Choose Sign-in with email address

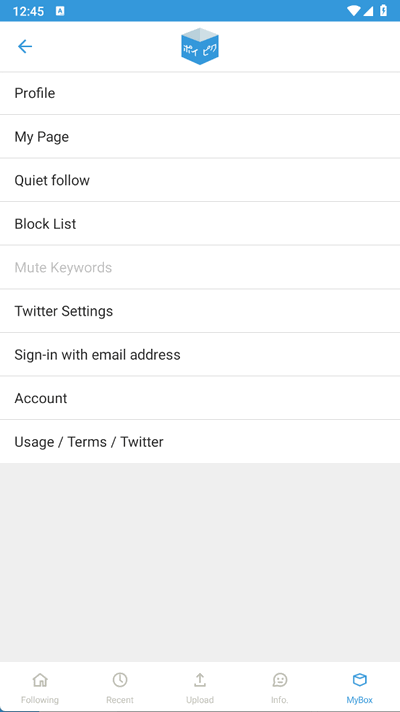click(x=200, y=355)
